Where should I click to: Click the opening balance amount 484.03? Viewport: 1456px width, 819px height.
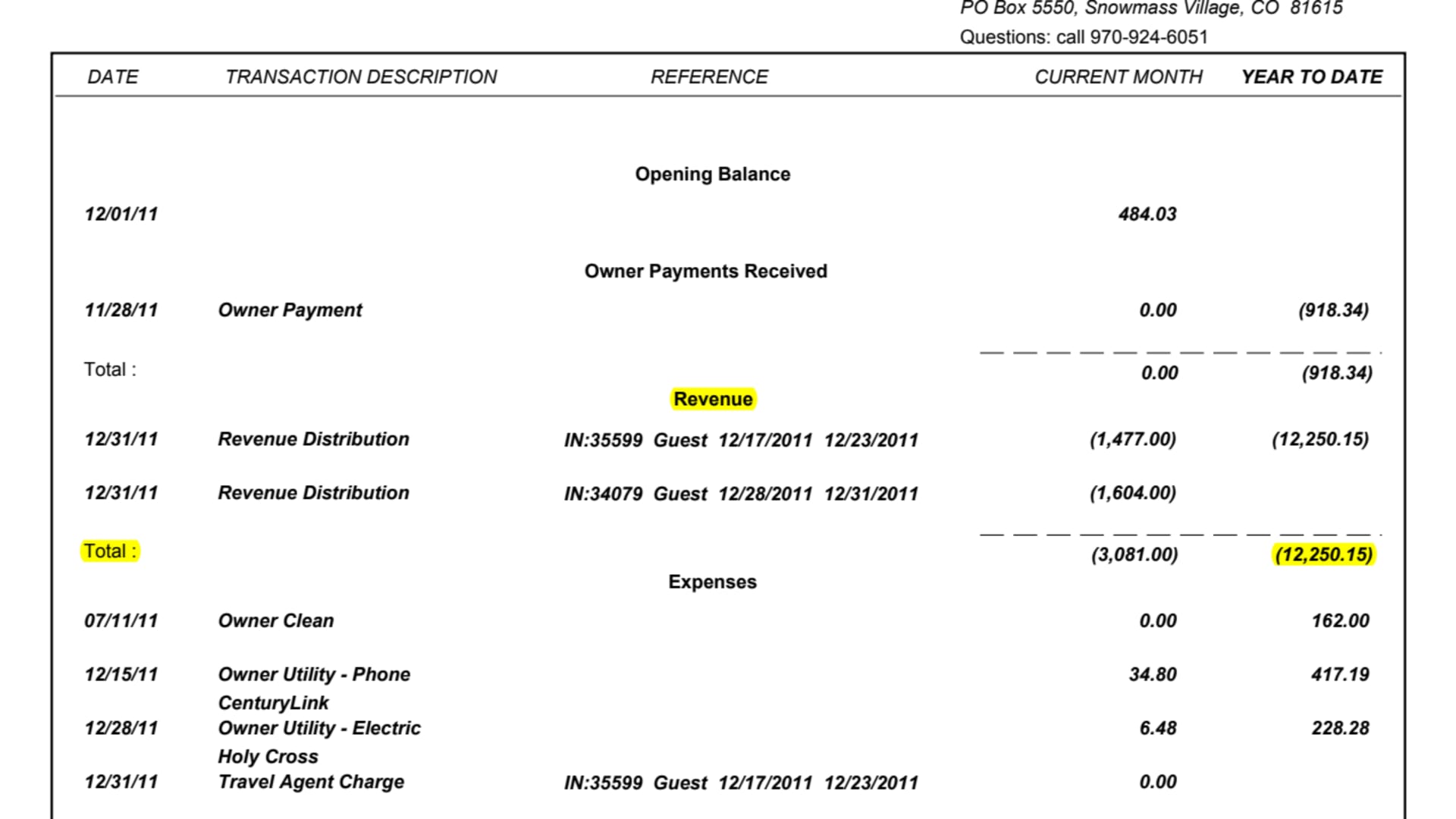point(1147,214)
